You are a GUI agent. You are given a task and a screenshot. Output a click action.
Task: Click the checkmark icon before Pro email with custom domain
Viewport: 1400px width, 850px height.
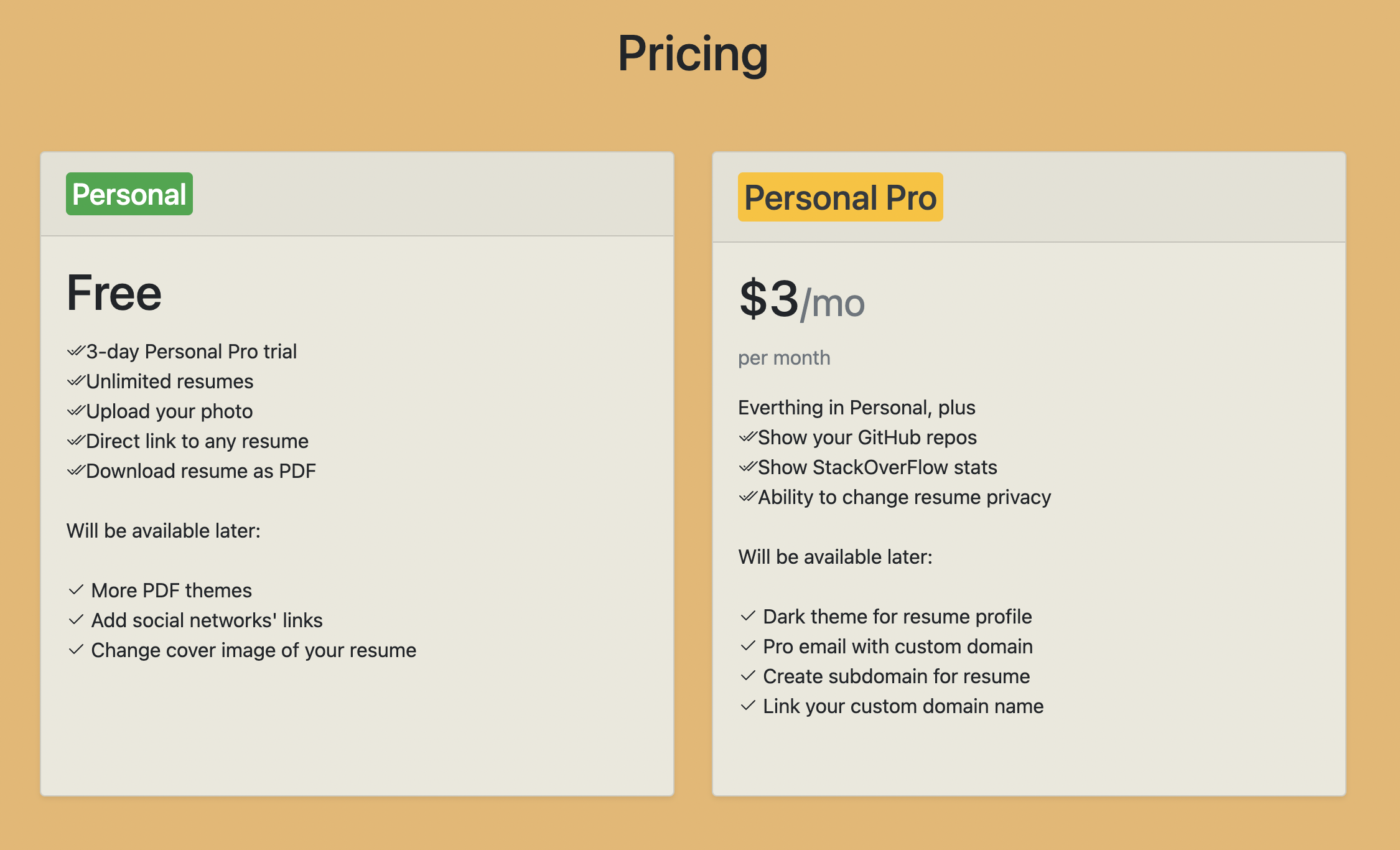coord(748,645)
